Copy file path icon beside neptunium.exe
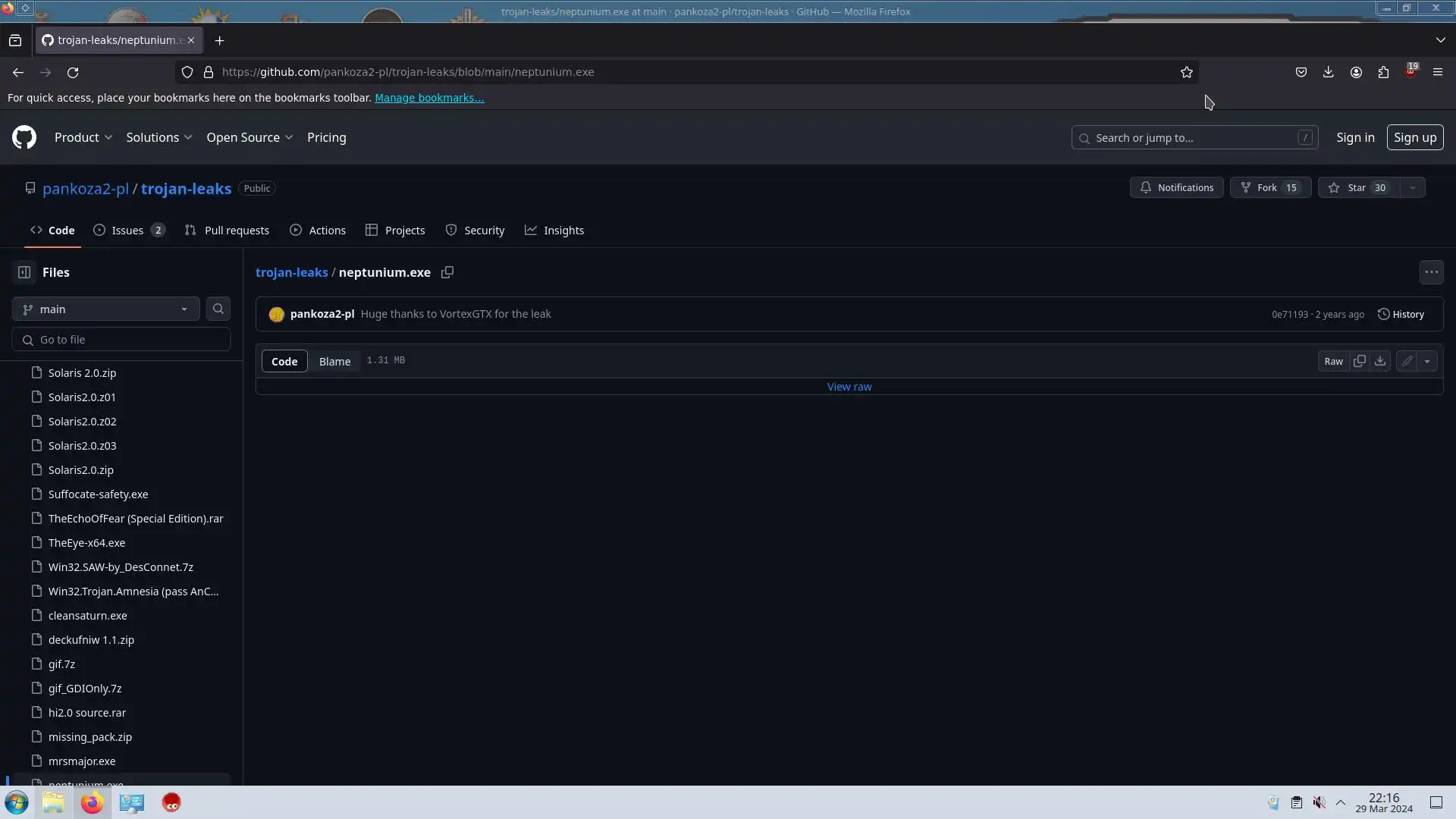The image size is (1456, 819). point(447,272)
